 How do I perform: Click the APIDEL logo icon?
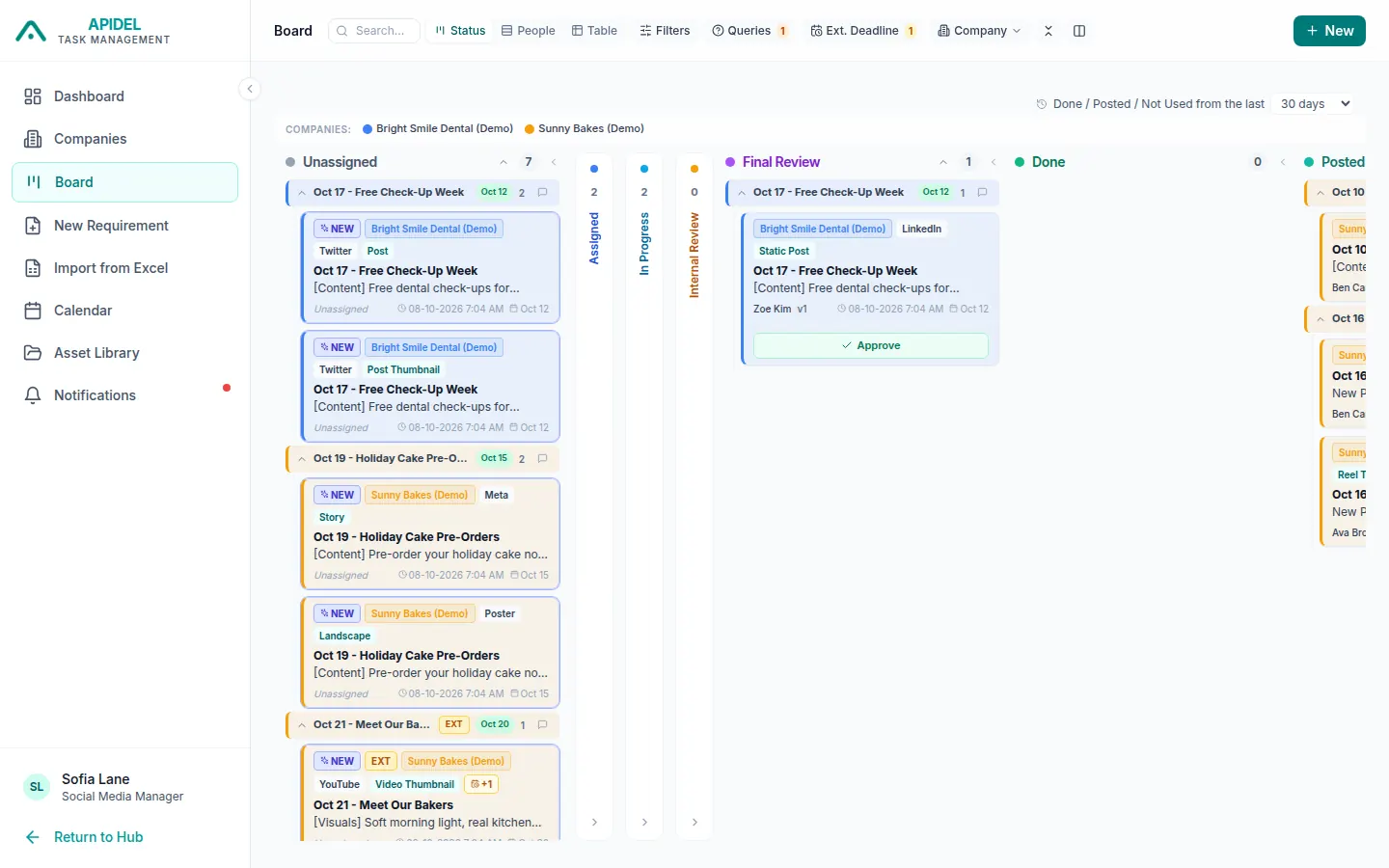click(31, 32)
